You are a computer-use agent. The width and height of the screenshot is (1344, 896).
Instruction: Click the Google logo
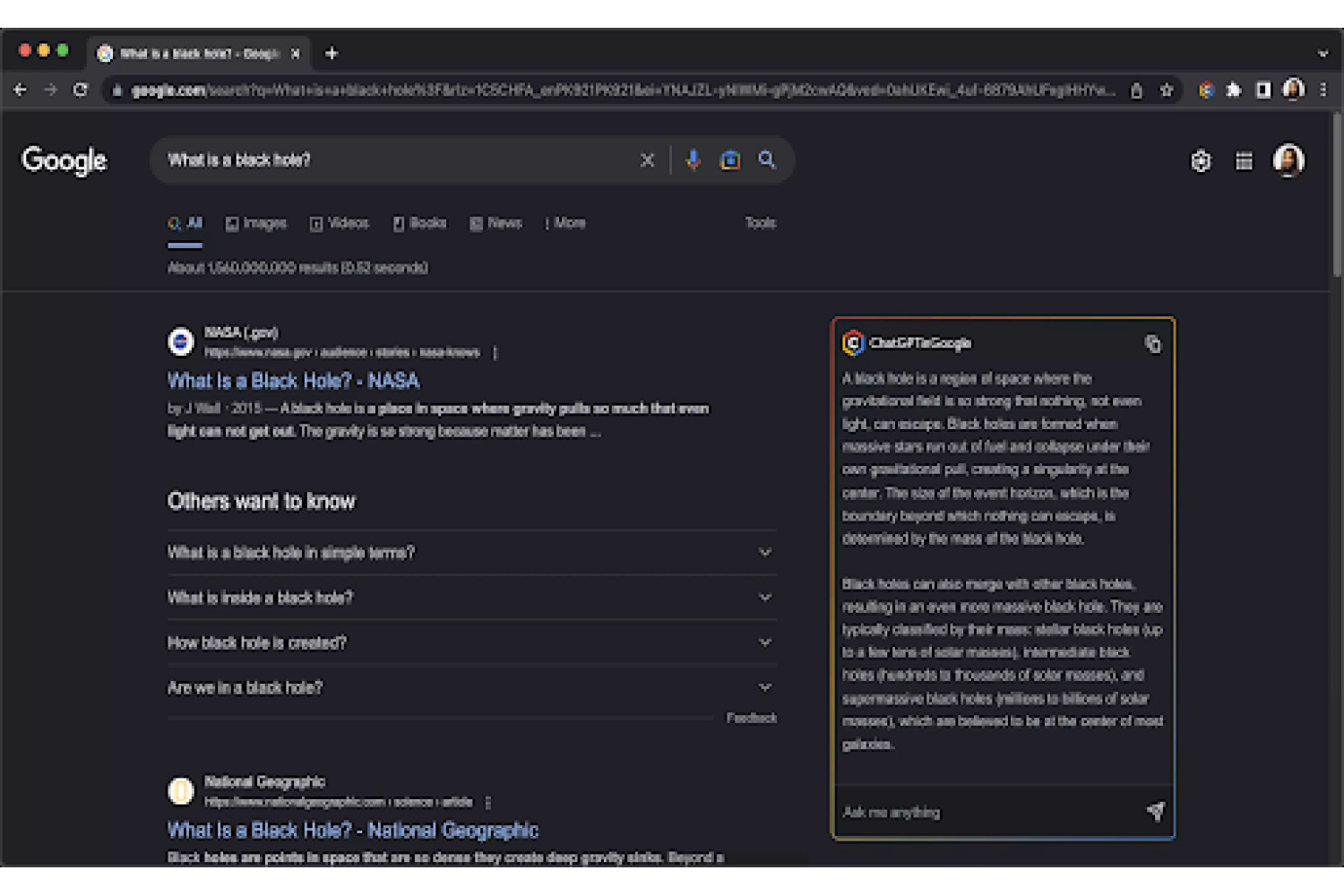[x=65, y=161]
